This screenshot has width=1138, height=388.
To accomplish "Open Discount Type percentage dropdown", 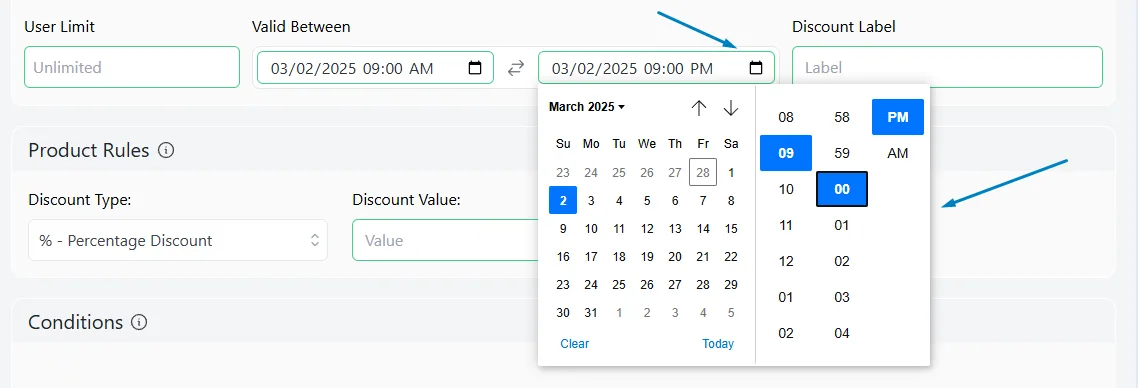I will tap(178, 240).
